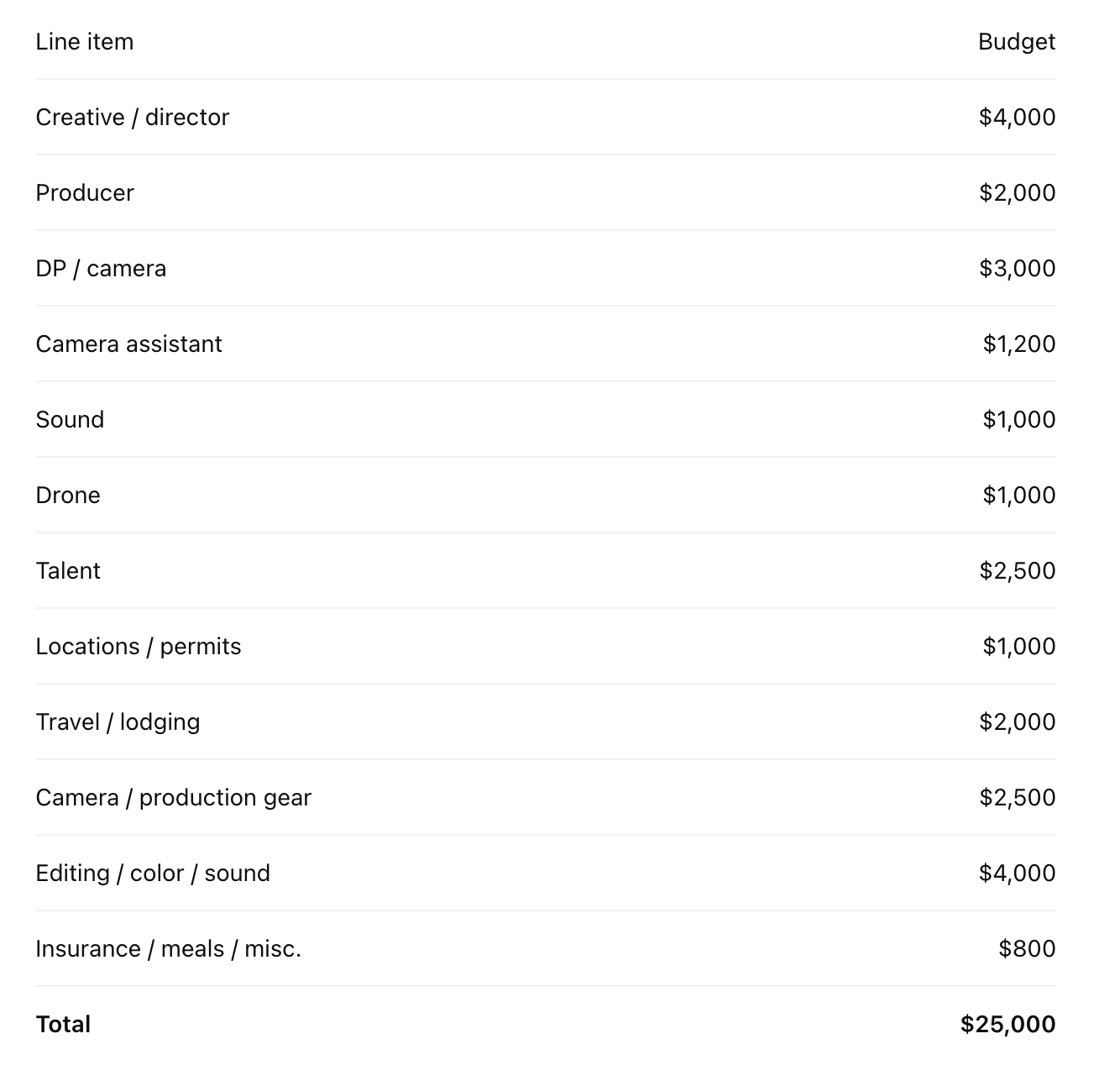Click the Camera / production gear label

[x=173, y=798]
